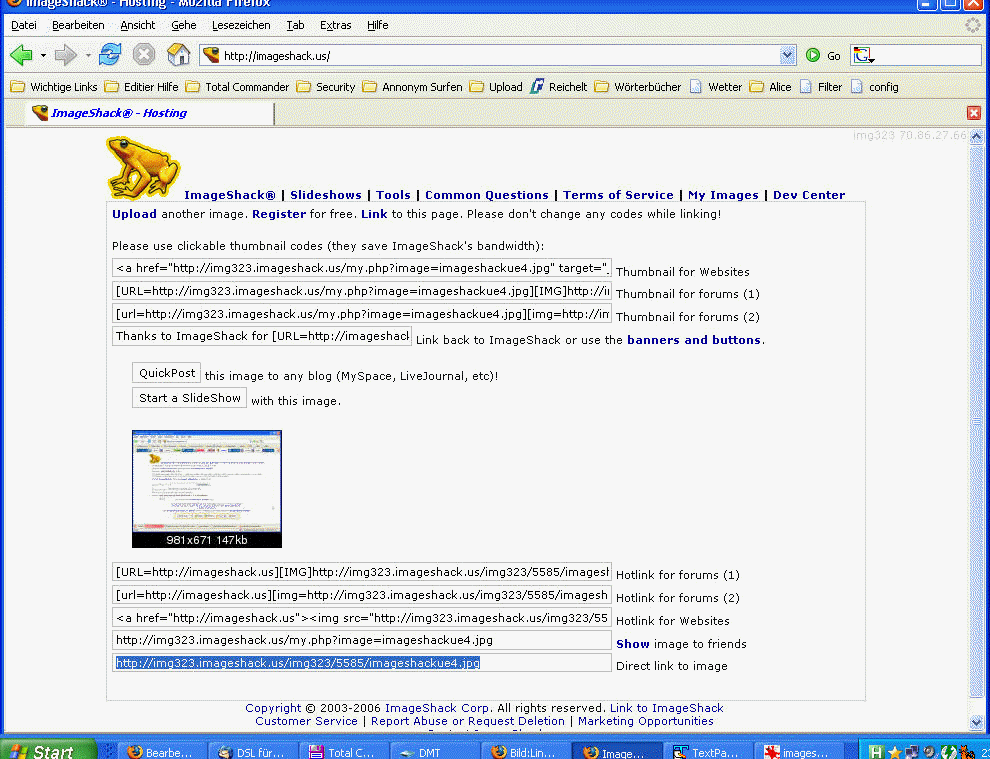990x759 pixels.
Task: Open the Windows Start button
Action: (48, 750)
